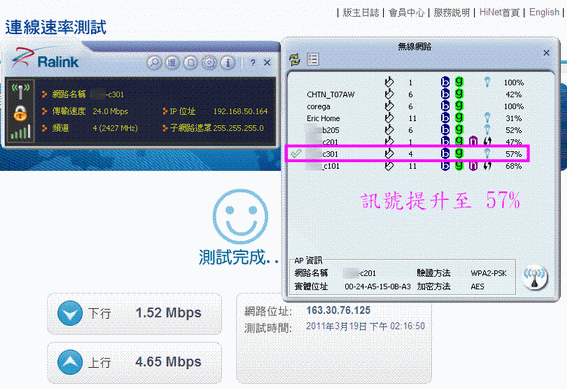Click the signal strength bars icon
Image resolution: width=567 pixels, height=389 pixels.
(21, 132)
